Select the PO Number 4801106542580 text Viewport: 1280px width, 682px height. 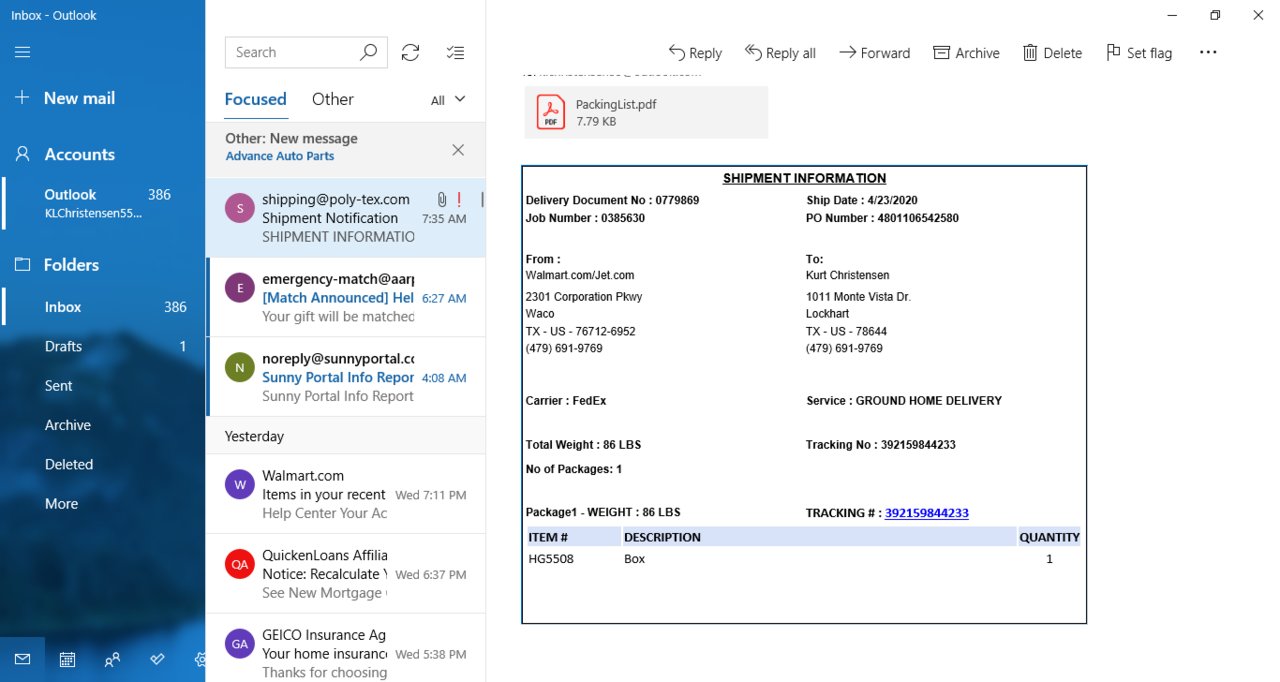(882, 218)
